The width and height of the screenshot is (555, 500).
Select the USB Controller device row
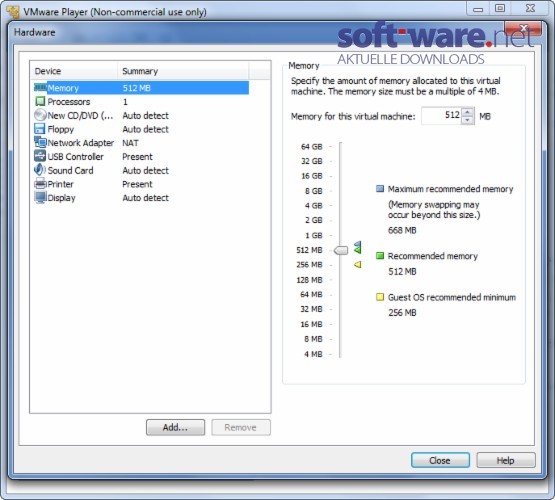(141, 156)
